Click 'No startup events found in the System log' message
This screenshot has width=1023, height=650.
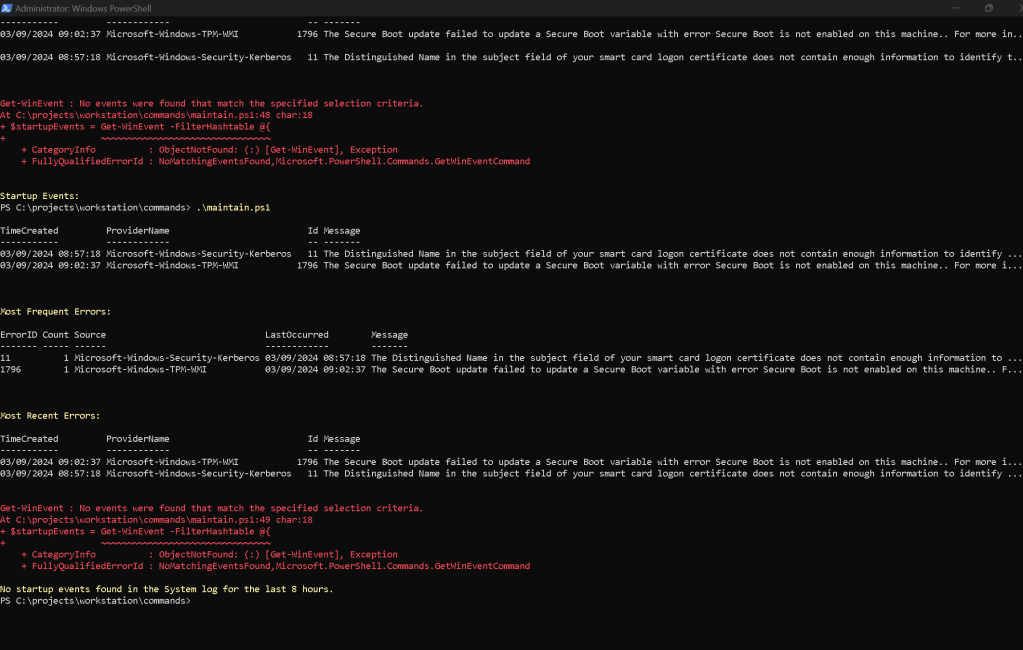(166, 589)
